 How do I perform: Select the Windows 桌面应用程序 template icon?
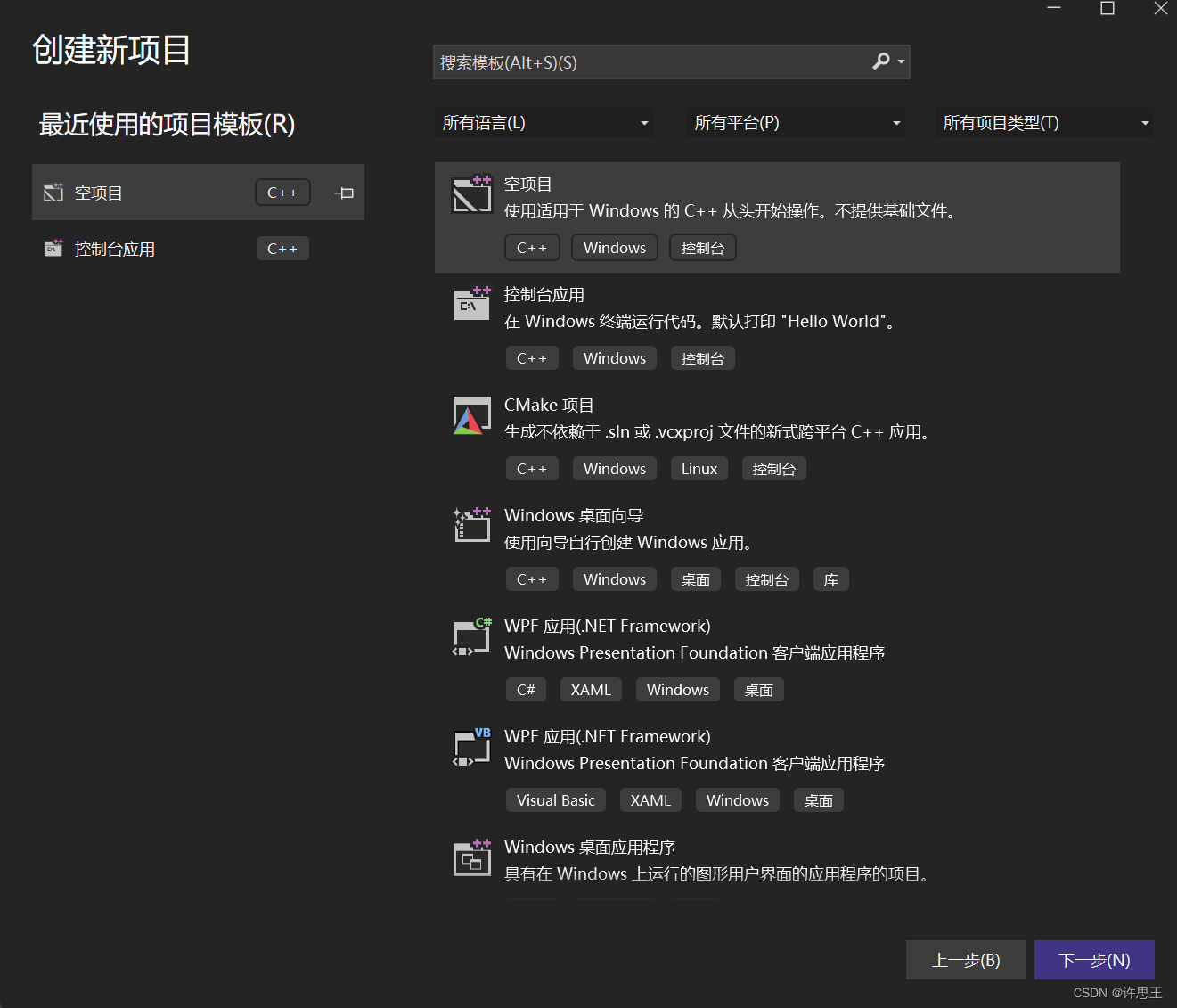(x=471, y=857)
